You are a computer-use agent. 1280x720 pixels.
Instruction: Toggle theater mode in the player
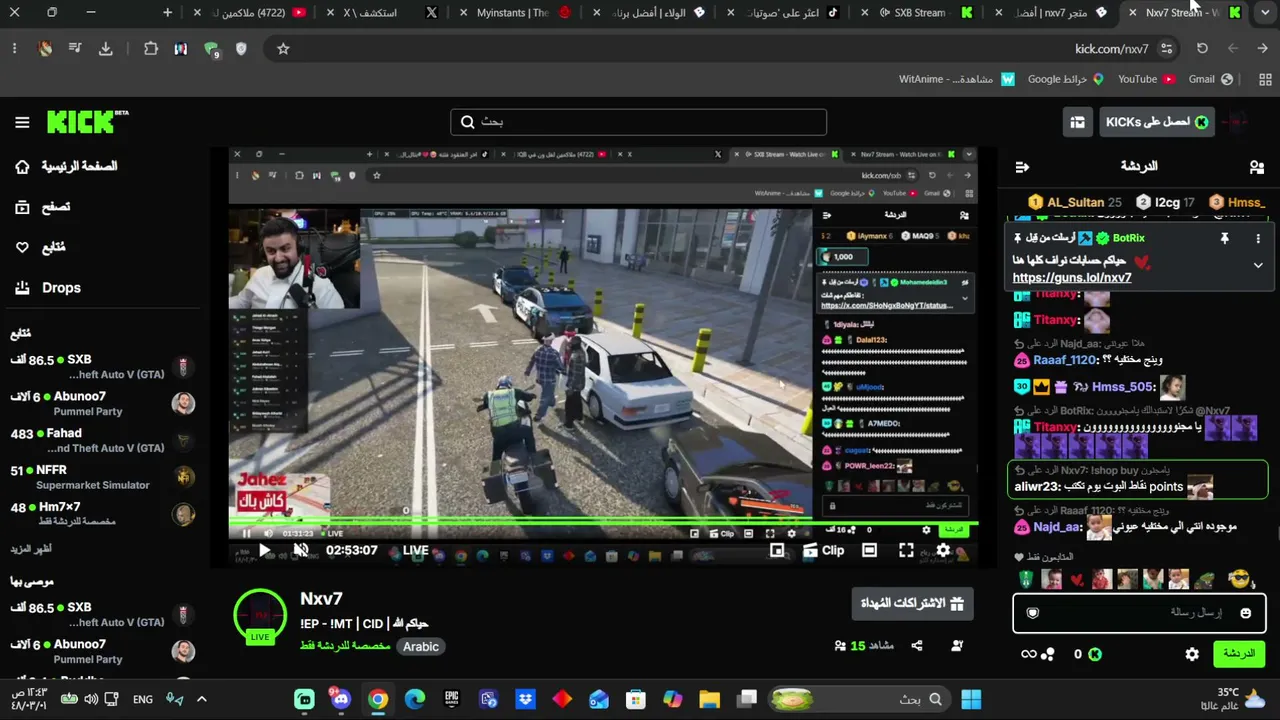(869, 551)
